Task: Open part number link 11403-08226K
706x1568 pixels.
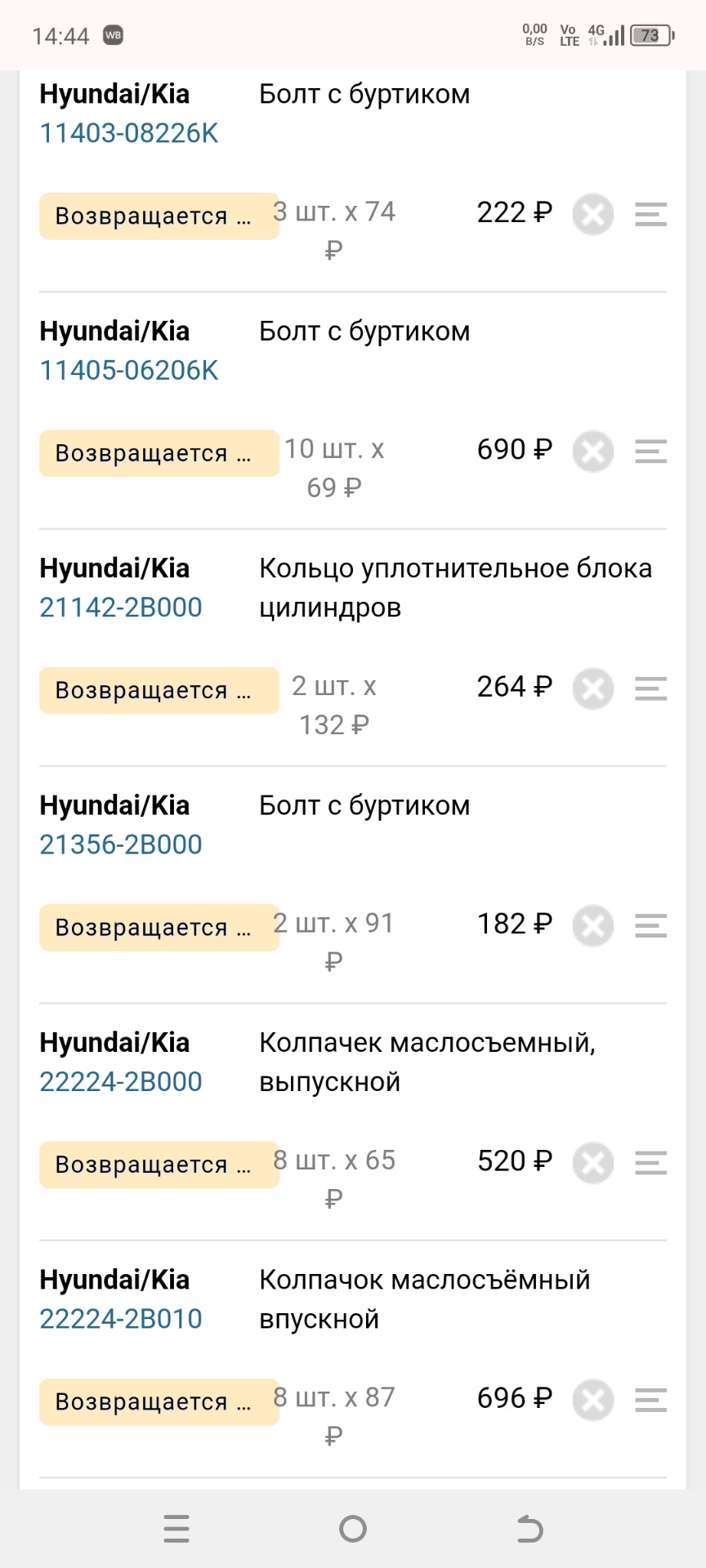Action: [x=129, y=133]
